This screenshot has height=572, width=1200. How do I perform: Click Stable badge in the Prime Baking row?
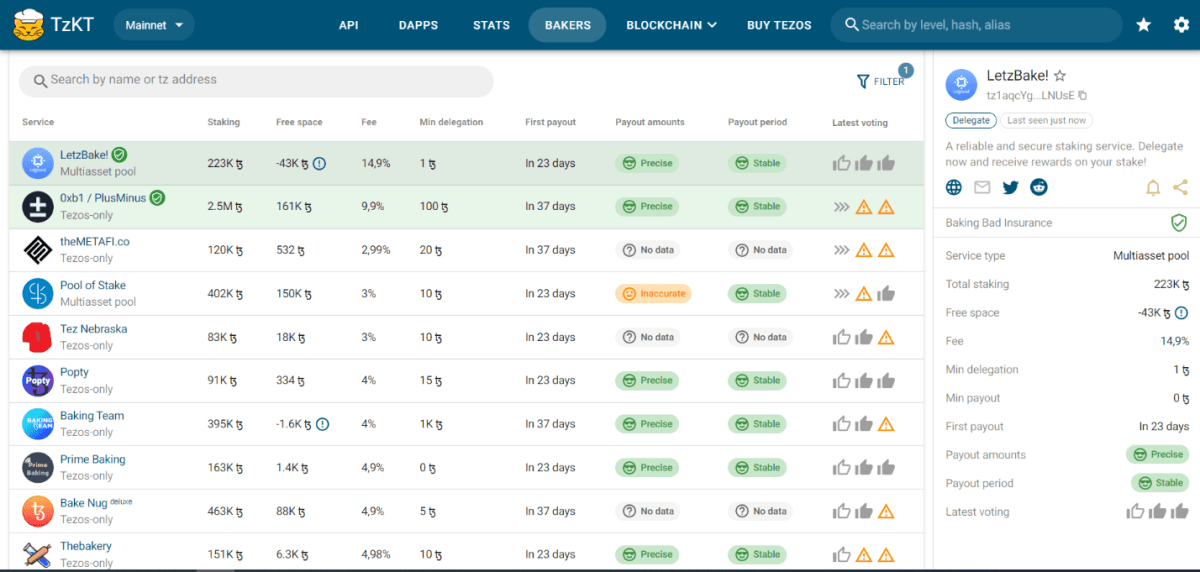758,467
